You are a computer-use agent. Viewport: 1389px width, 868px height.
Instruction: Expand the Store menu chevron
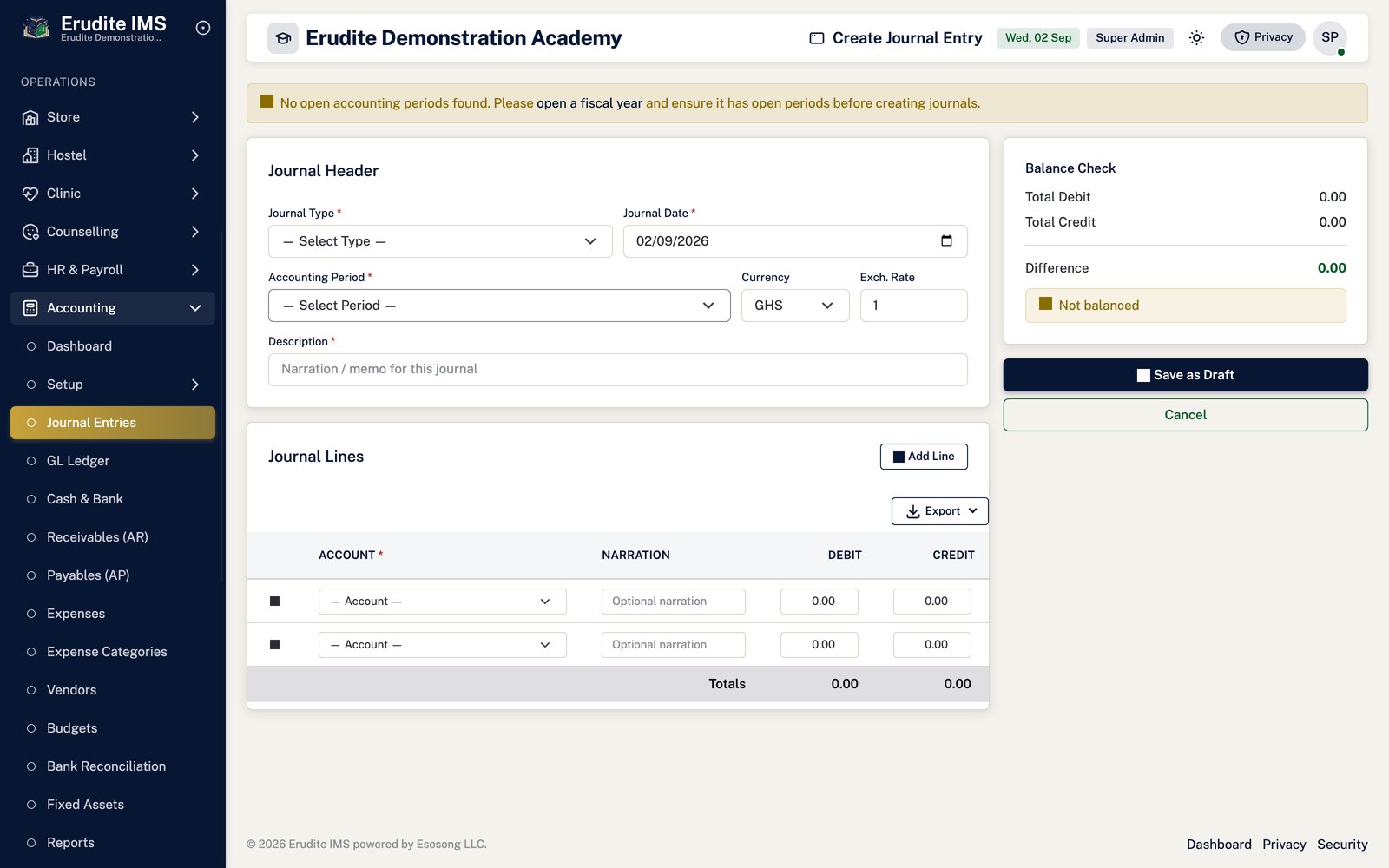[x=195, y=117]
